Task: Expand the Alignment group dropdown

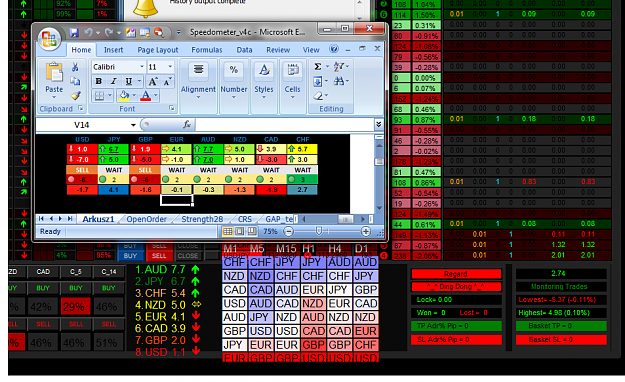Action: point(198,97)
